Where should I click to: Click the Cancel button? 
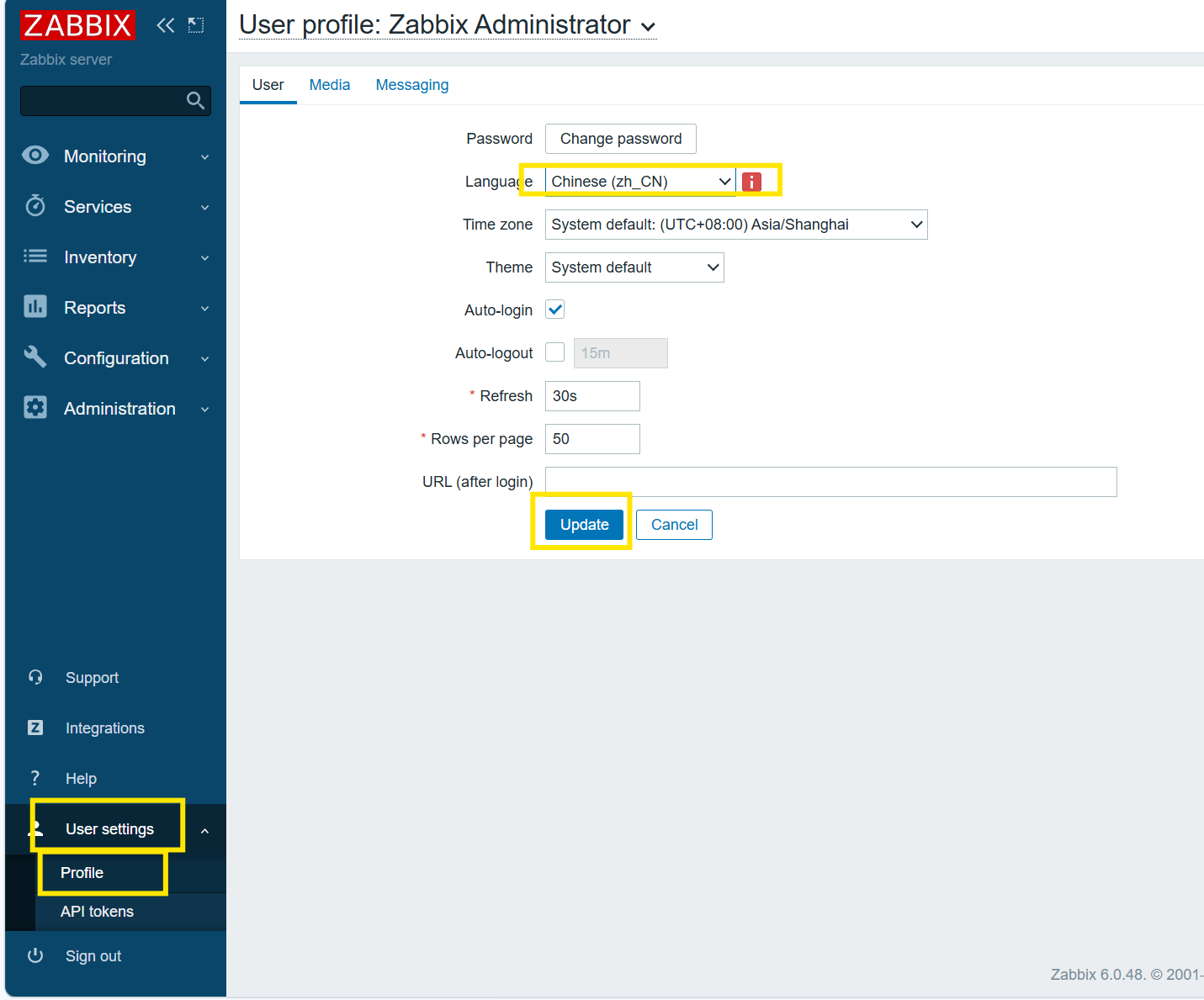675,525
